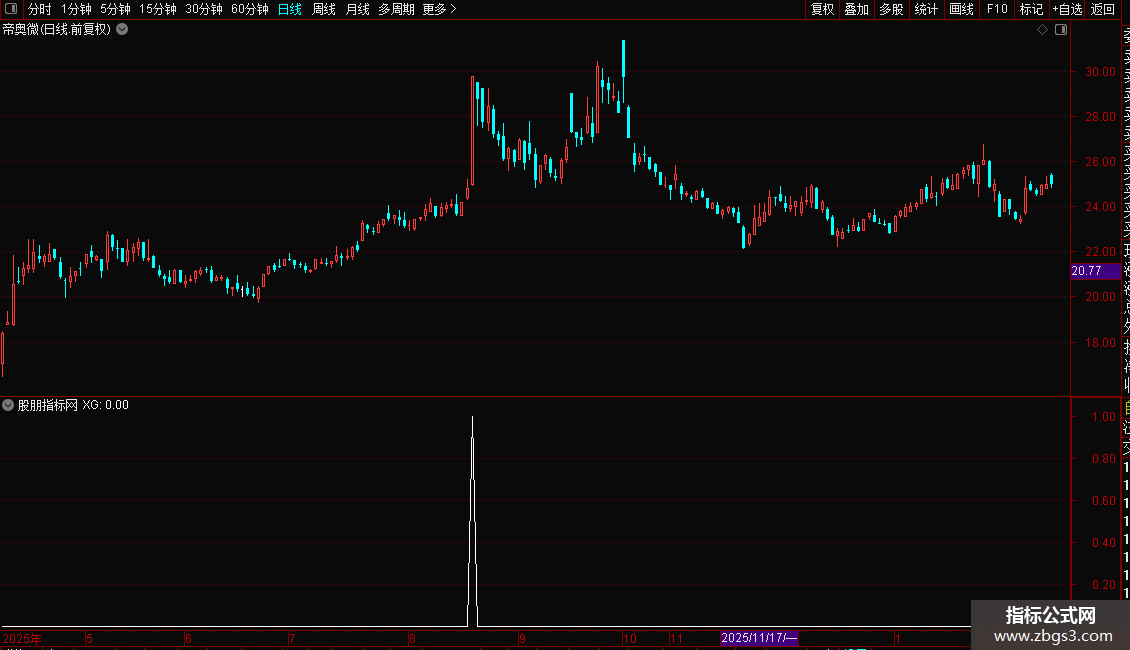Image resolution: width=1130 pixels, height=650 pixels.
Task: Click the 标记 mark button
Action: [x=1031, y=9]
